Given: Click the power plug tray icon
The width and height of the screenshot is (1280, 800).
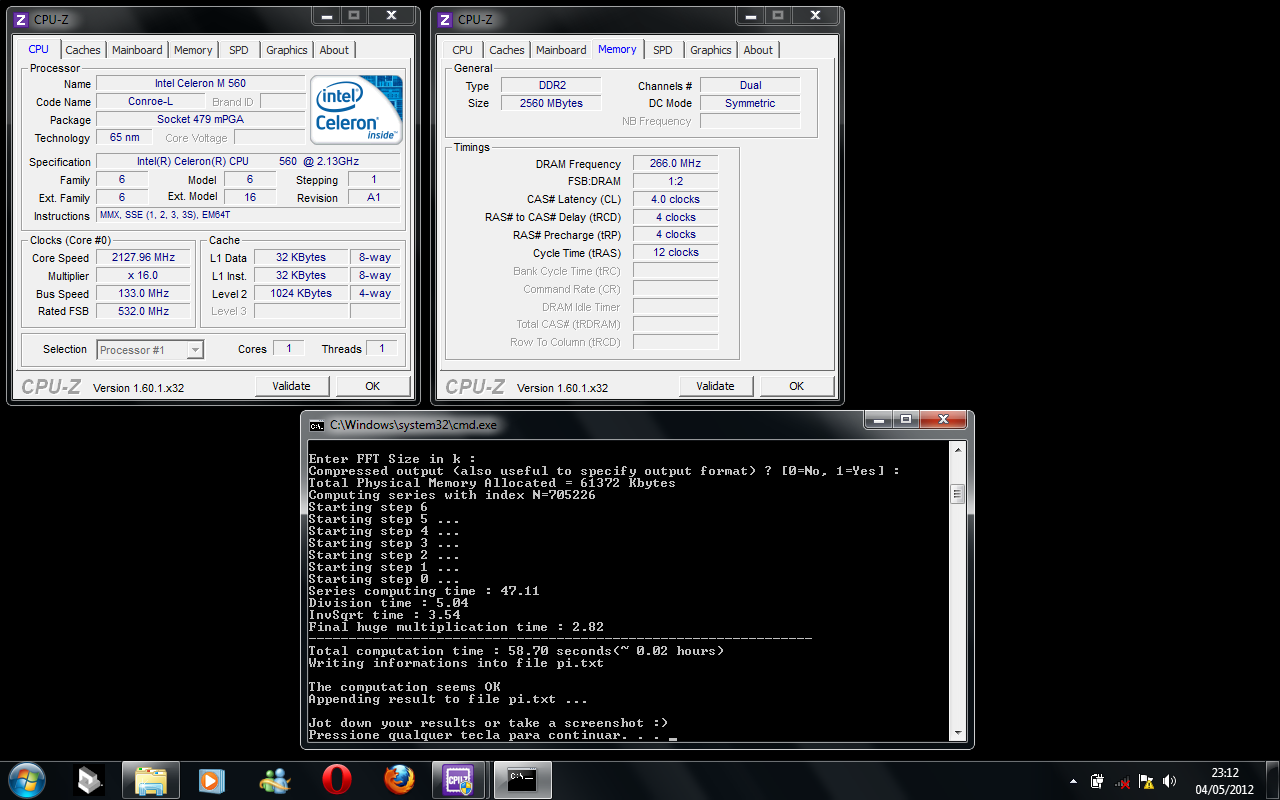Looking at the screenshot, I should point(1098,780).
